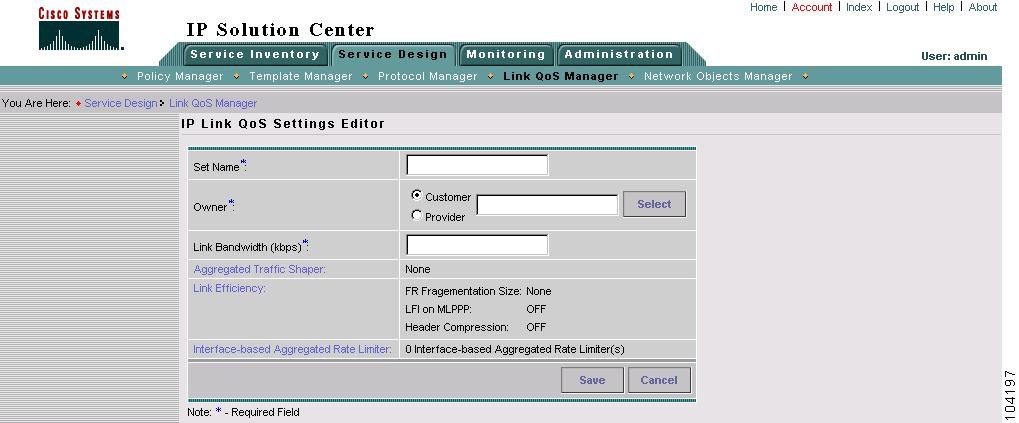Image resolution: width=1019 pixels, height=423 pixels.
Task: Click the Cancel button
Action: point(659,380)
